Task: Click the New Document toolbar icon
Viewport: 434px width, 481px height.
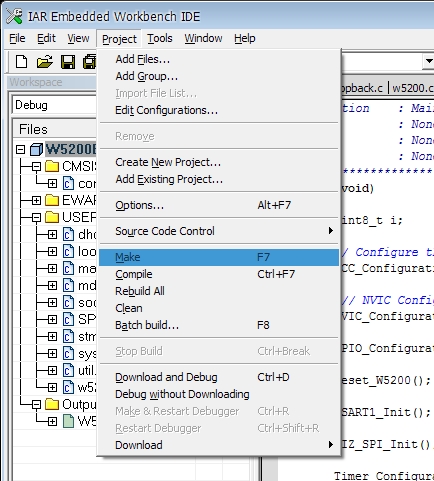Action: point(22,62)
